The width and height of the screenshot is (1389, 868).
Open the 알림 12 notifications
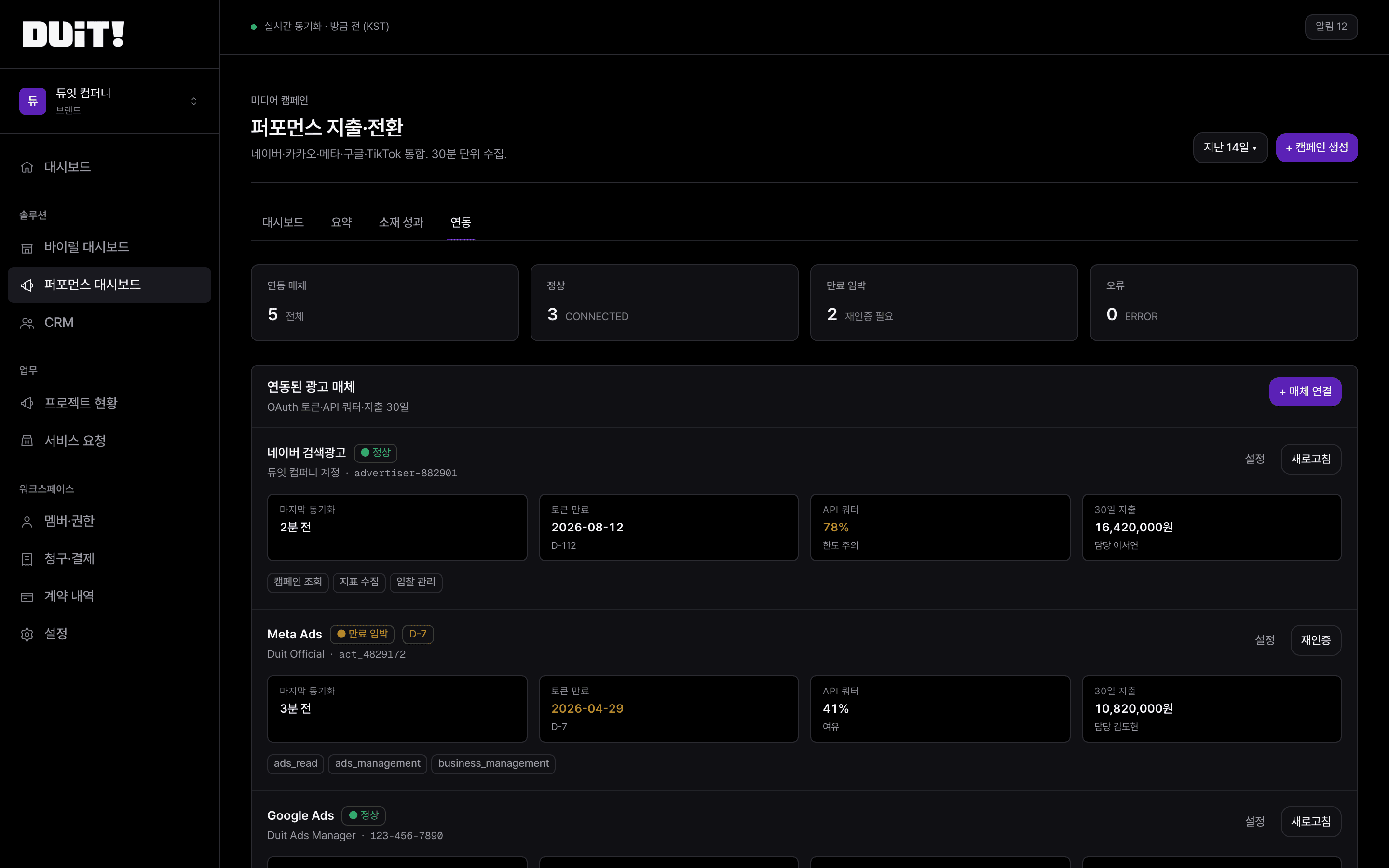point(1331,27)
